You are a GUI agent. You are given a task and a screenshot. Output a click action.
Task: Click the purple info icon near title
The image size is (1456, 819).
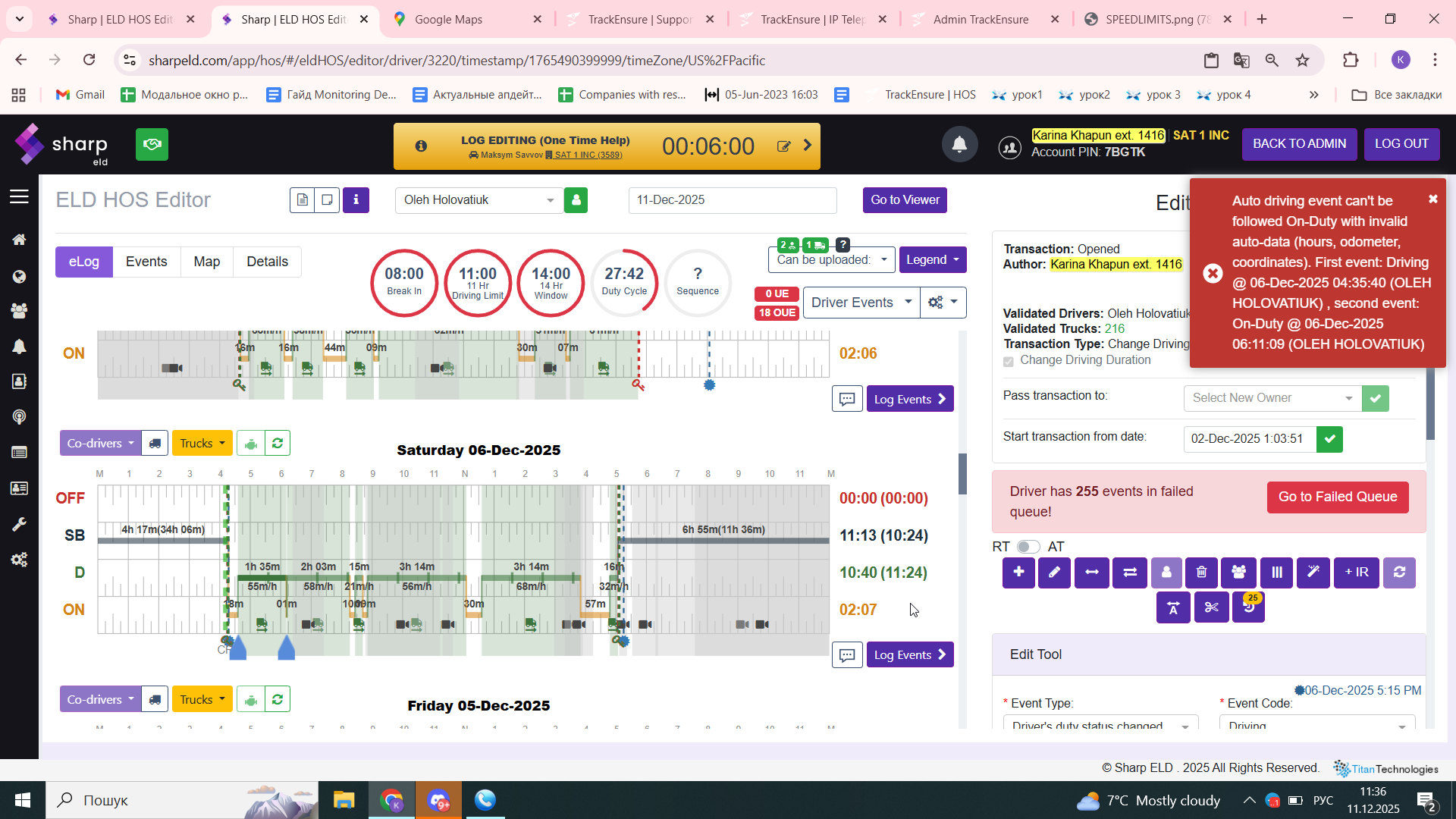pyautogui.click(x=356, y=200)
